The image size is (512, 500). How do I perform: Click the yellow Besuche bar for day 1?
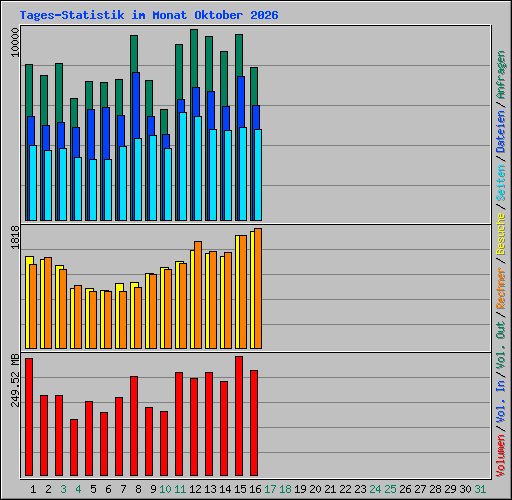click(28, 303)
